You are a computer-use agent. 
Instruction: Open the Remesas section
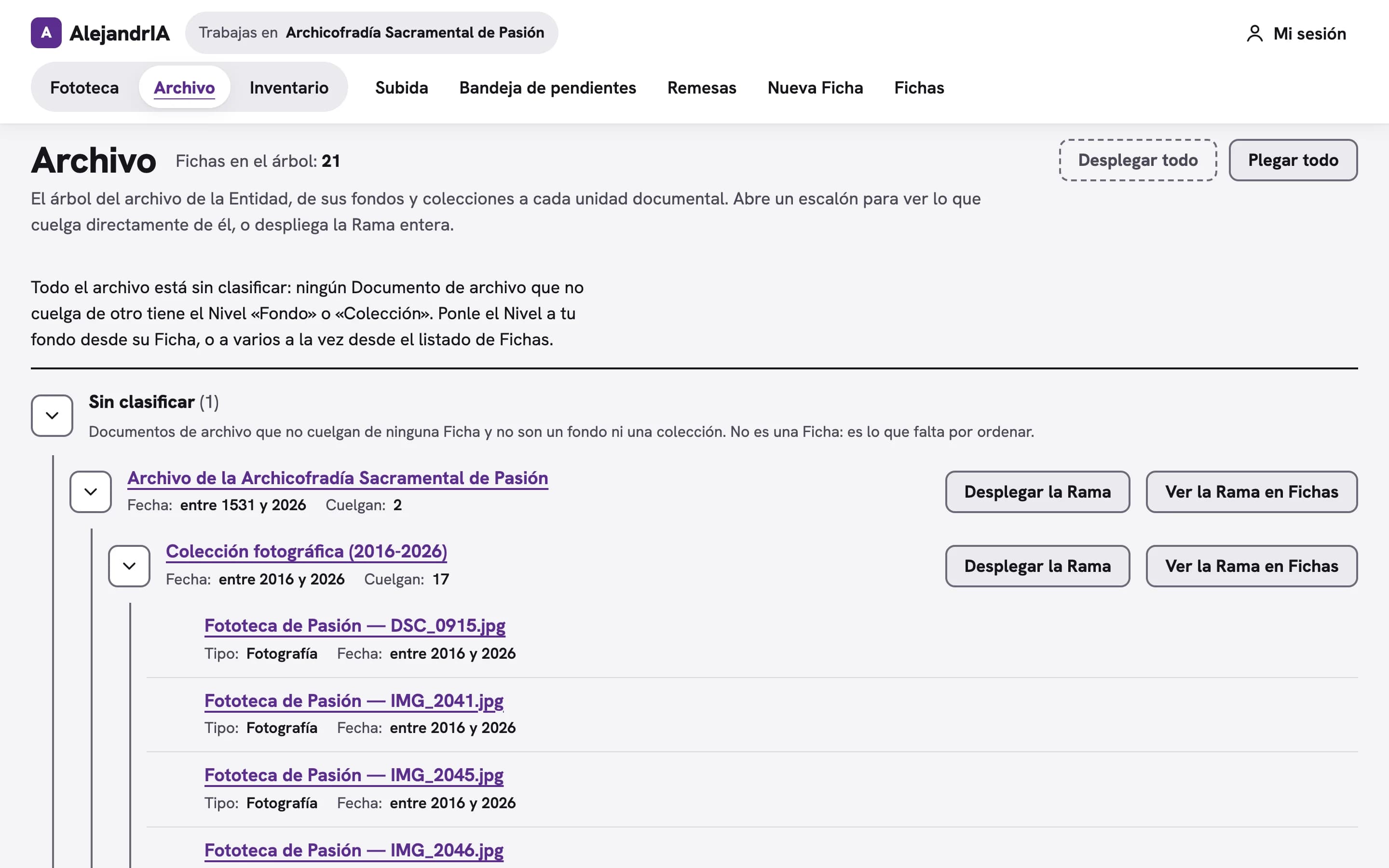pos(701,87)
